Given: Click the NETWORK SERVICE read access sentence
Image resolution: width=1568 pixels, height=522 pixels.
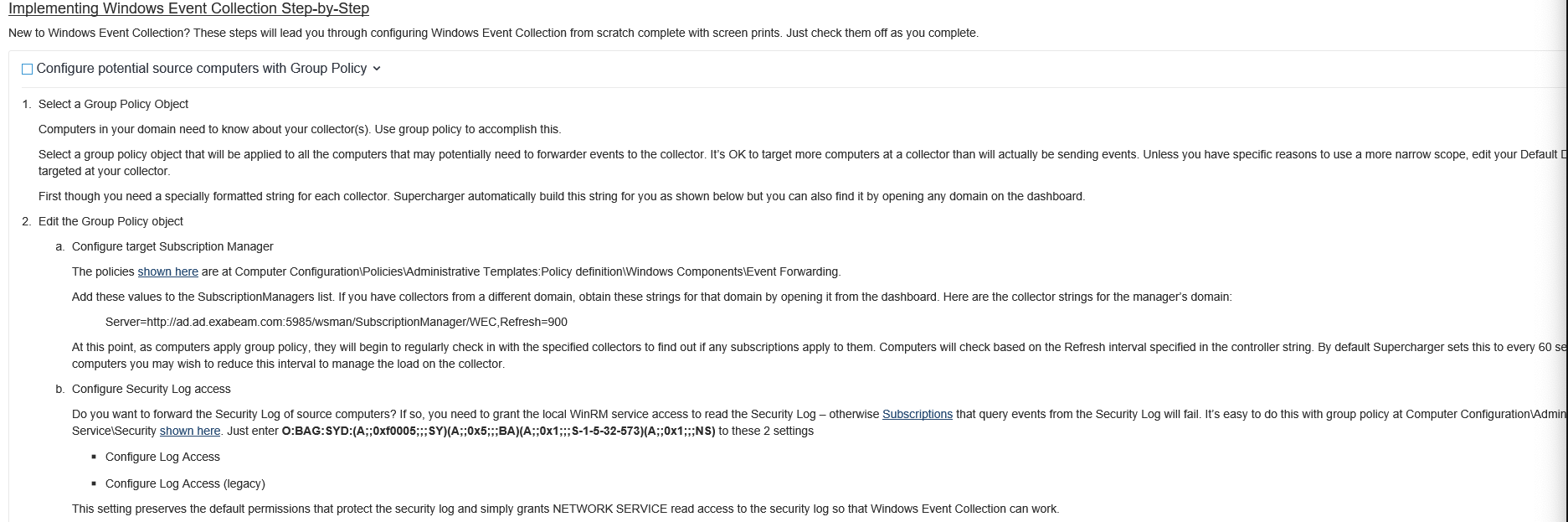Looking at the screenshot, I should pyautogui.click(x=565, y=509).
